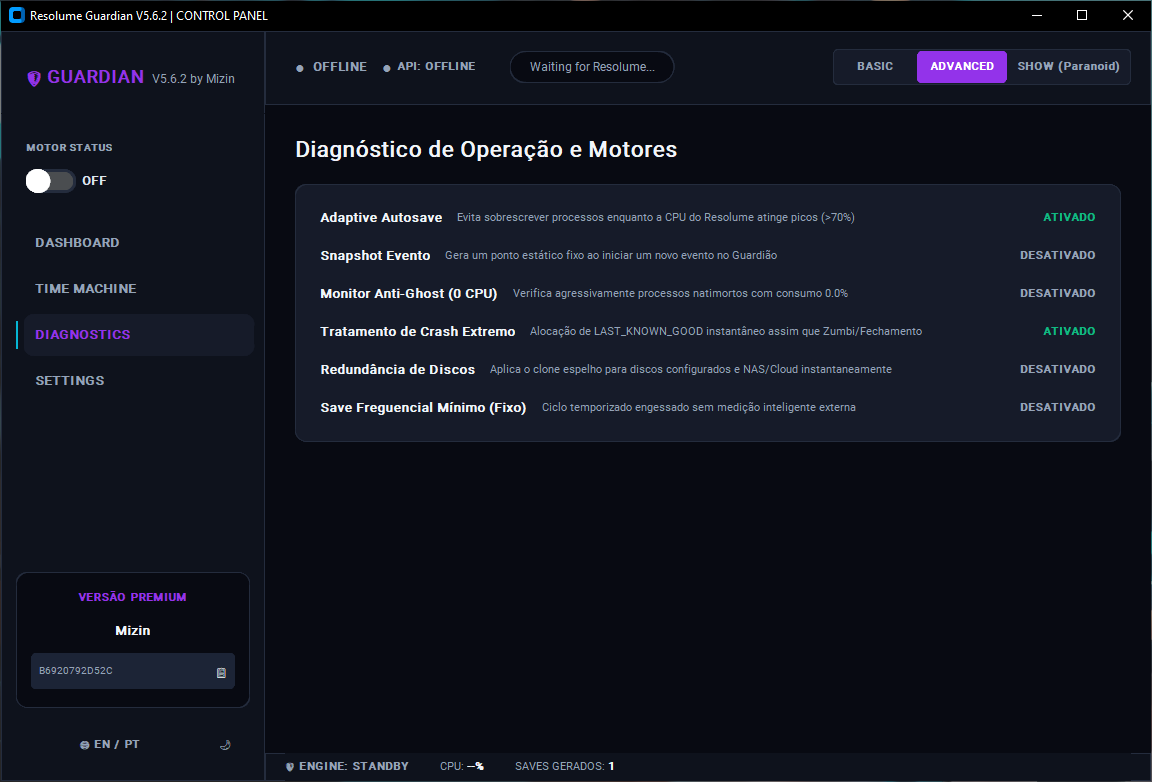
Task: Open the Time Machine section
Action: [86, 289]
